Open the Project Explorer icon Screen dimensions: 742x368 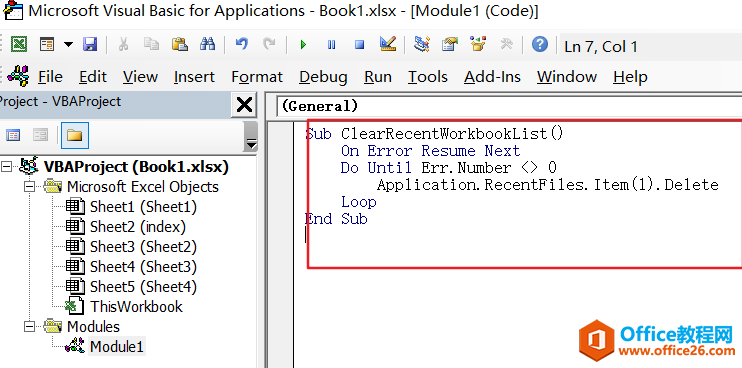click(x=421, y=45)
